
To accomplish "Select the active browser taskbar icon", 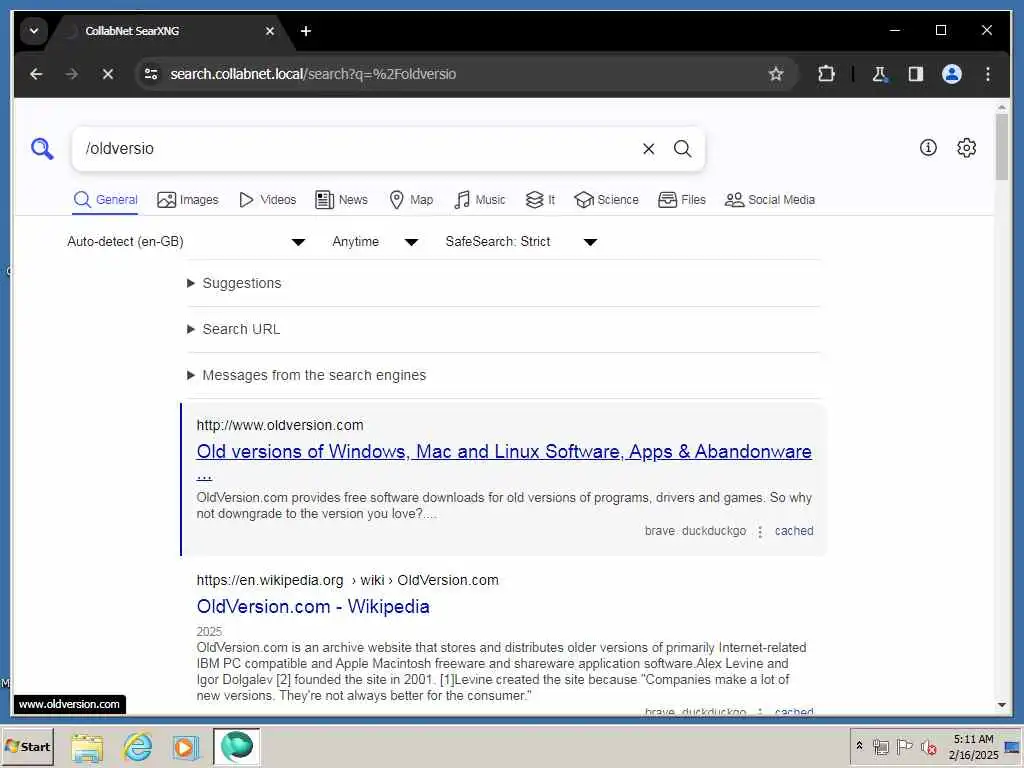I will [236, 747].
